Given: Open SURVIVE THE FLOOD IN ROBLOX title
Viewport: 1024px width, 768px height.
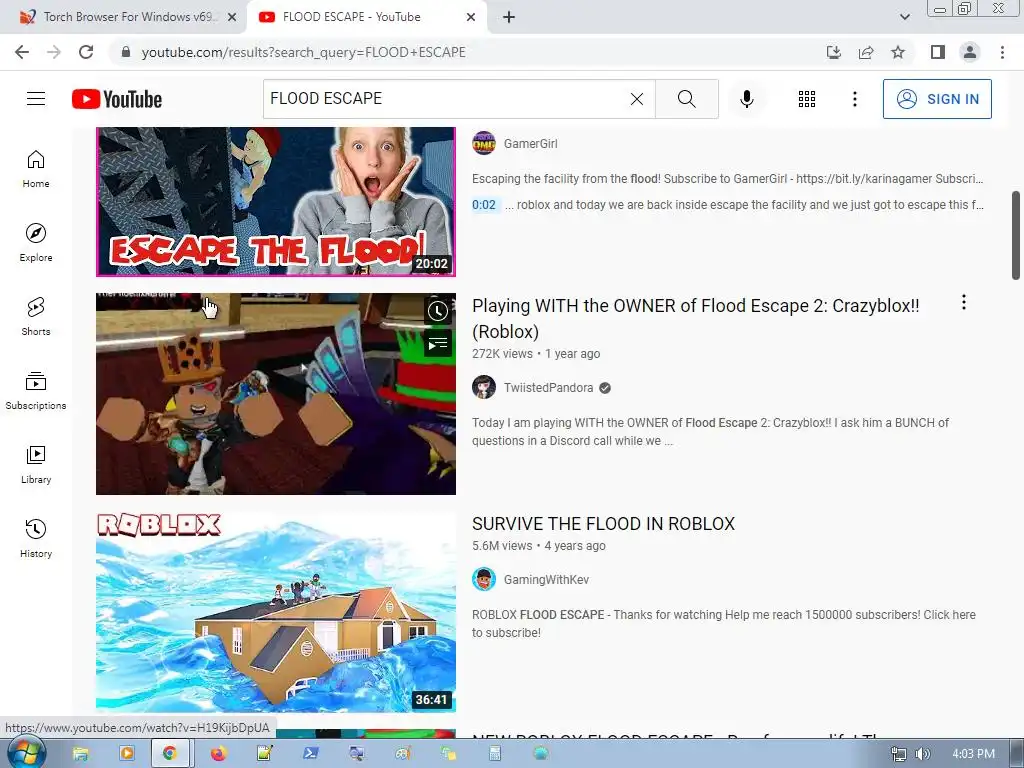Looking at the screenshot, I should tap(603, 524).
